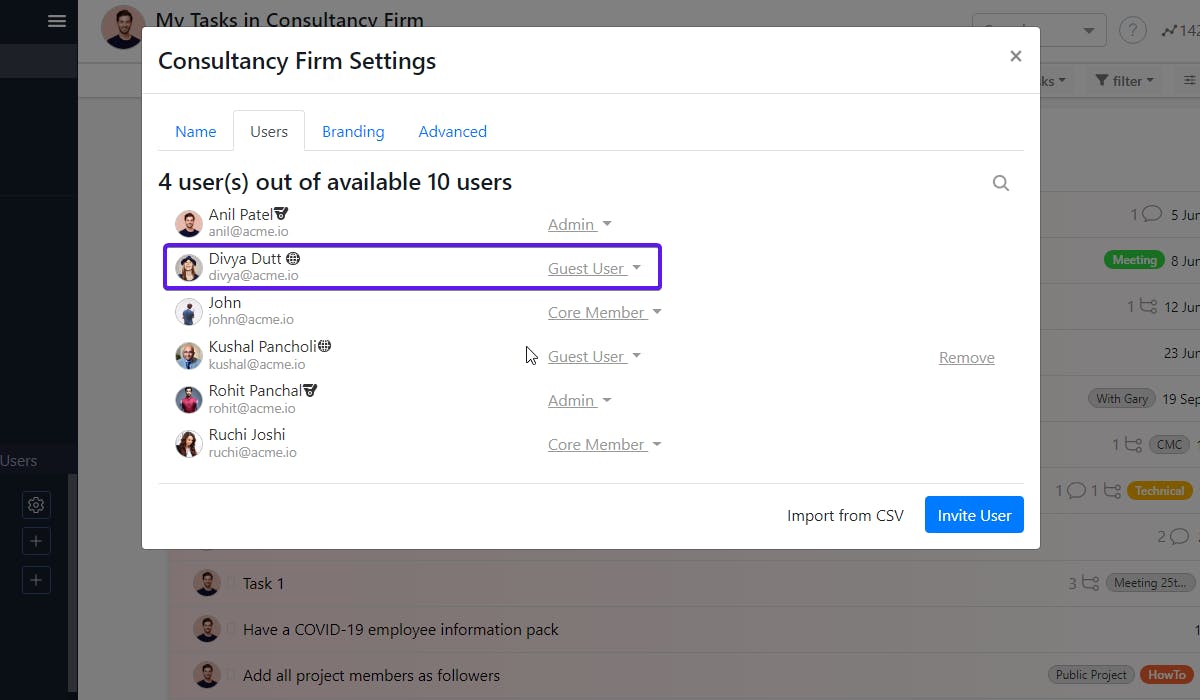Click Import from CSV
This screenshot has width=1200, height=700.
[845, 516]
